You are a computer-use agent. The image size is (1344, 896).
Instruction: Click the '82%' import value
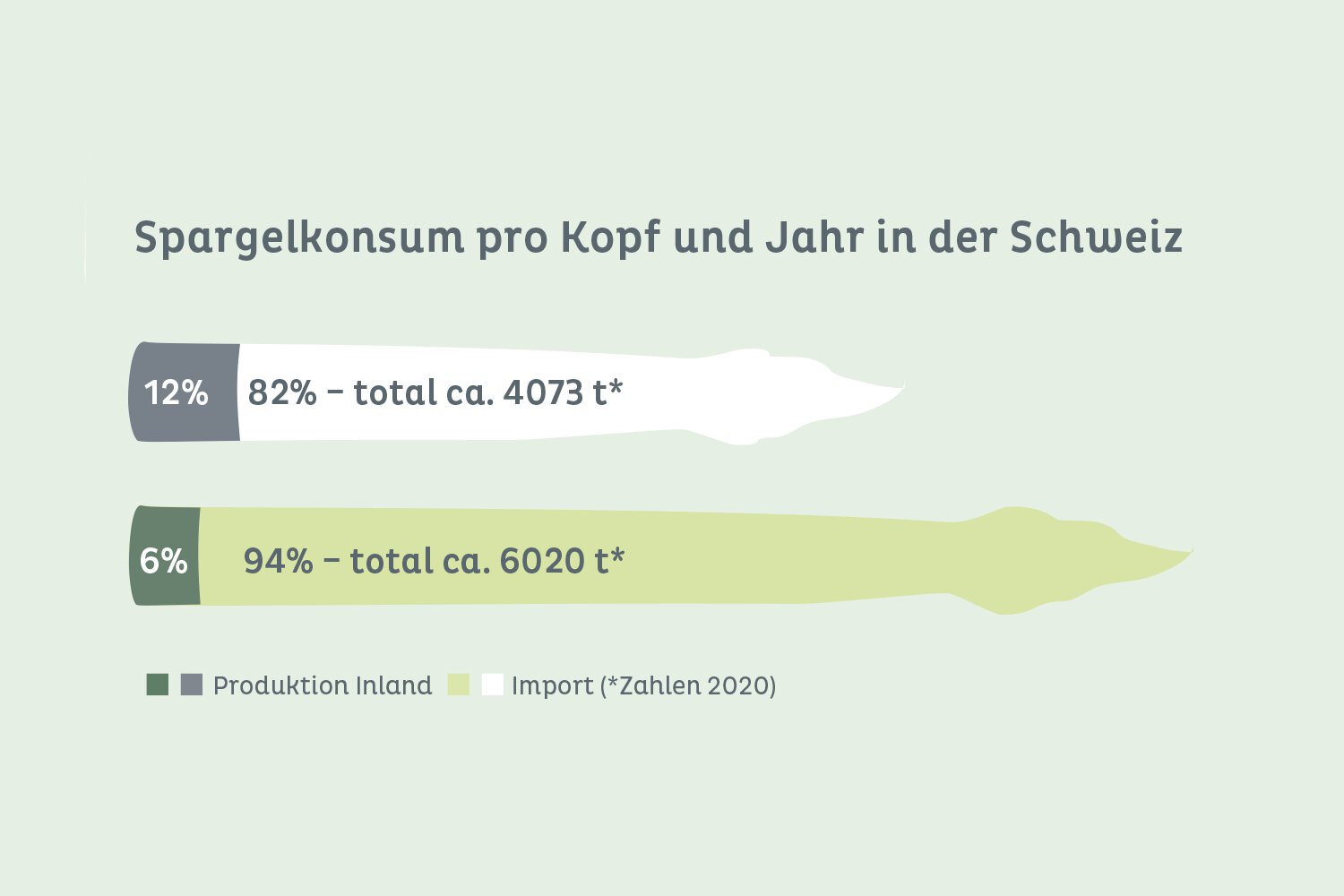point(282,392)
